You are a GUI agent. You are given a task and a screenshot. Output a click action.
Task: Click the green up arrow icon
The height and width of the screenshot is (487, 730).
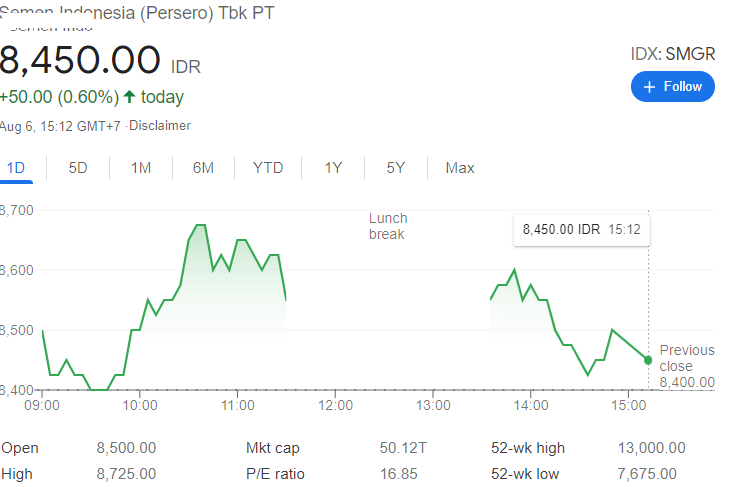(129, 97)
